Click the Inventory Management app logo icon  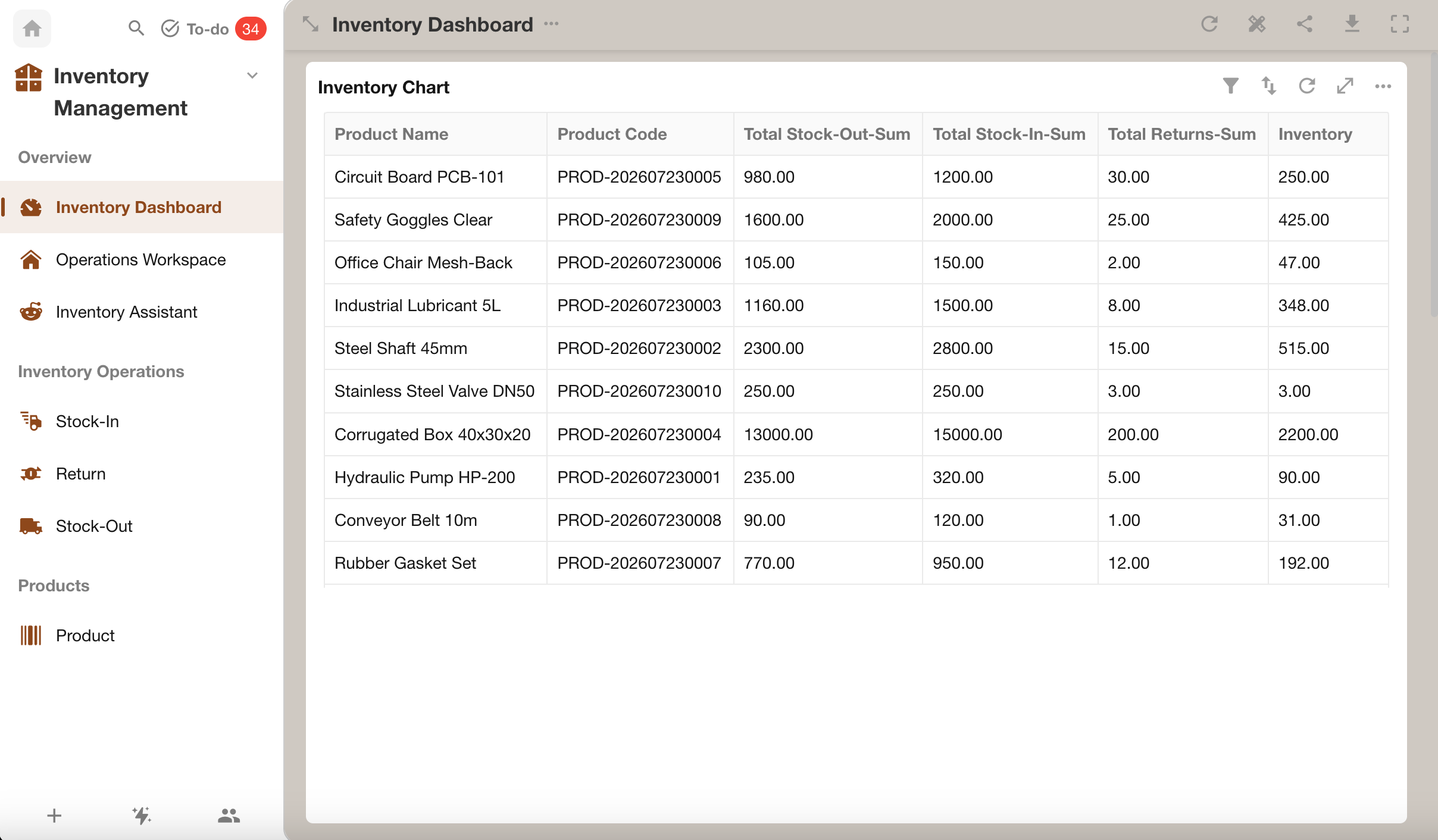(29, 78)
